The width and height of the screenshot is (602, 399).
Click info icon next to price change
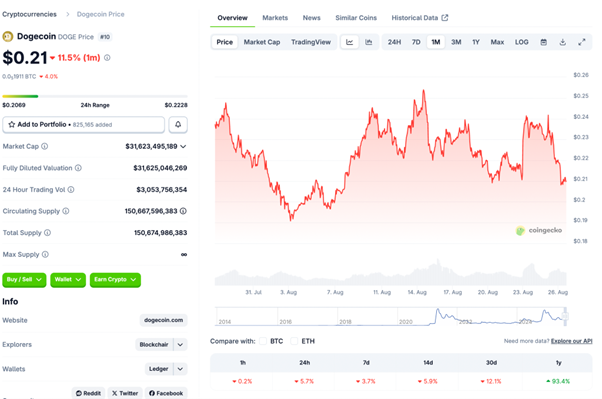[x=107, y=58]
